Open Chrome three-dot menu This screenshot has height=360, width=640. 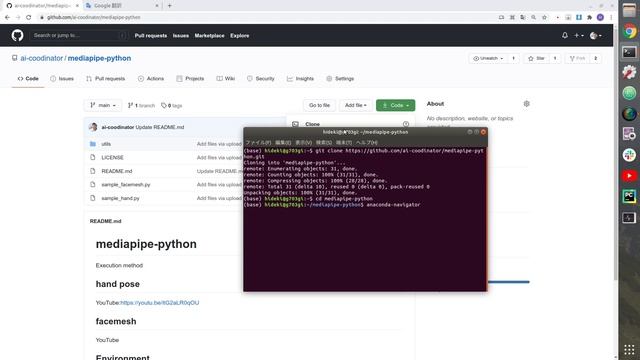point(611,17)
